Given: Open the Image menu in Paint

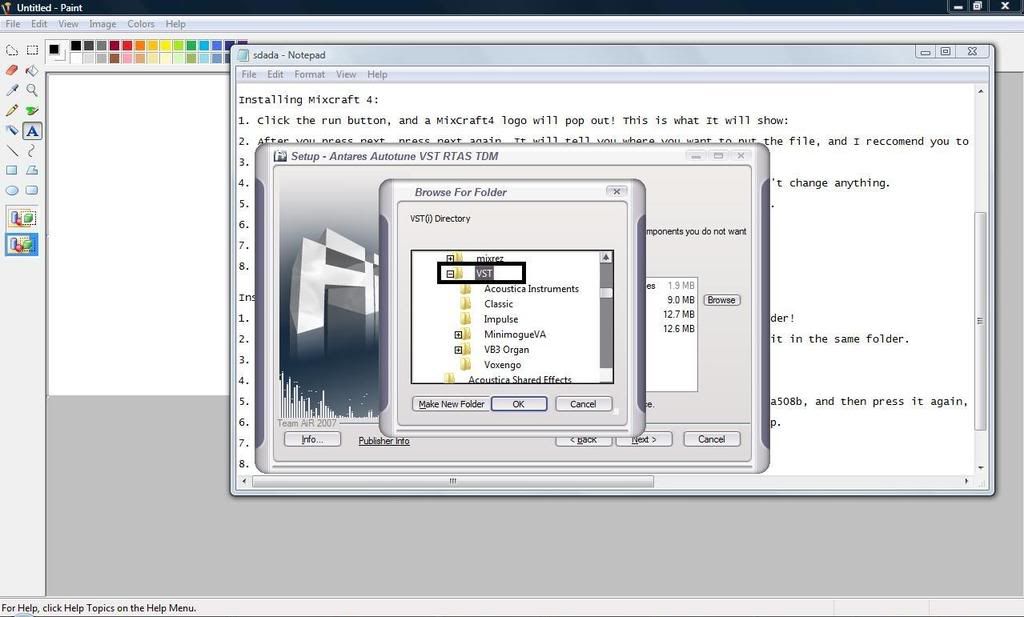Looking at the screenshot, I should (102, 24).
